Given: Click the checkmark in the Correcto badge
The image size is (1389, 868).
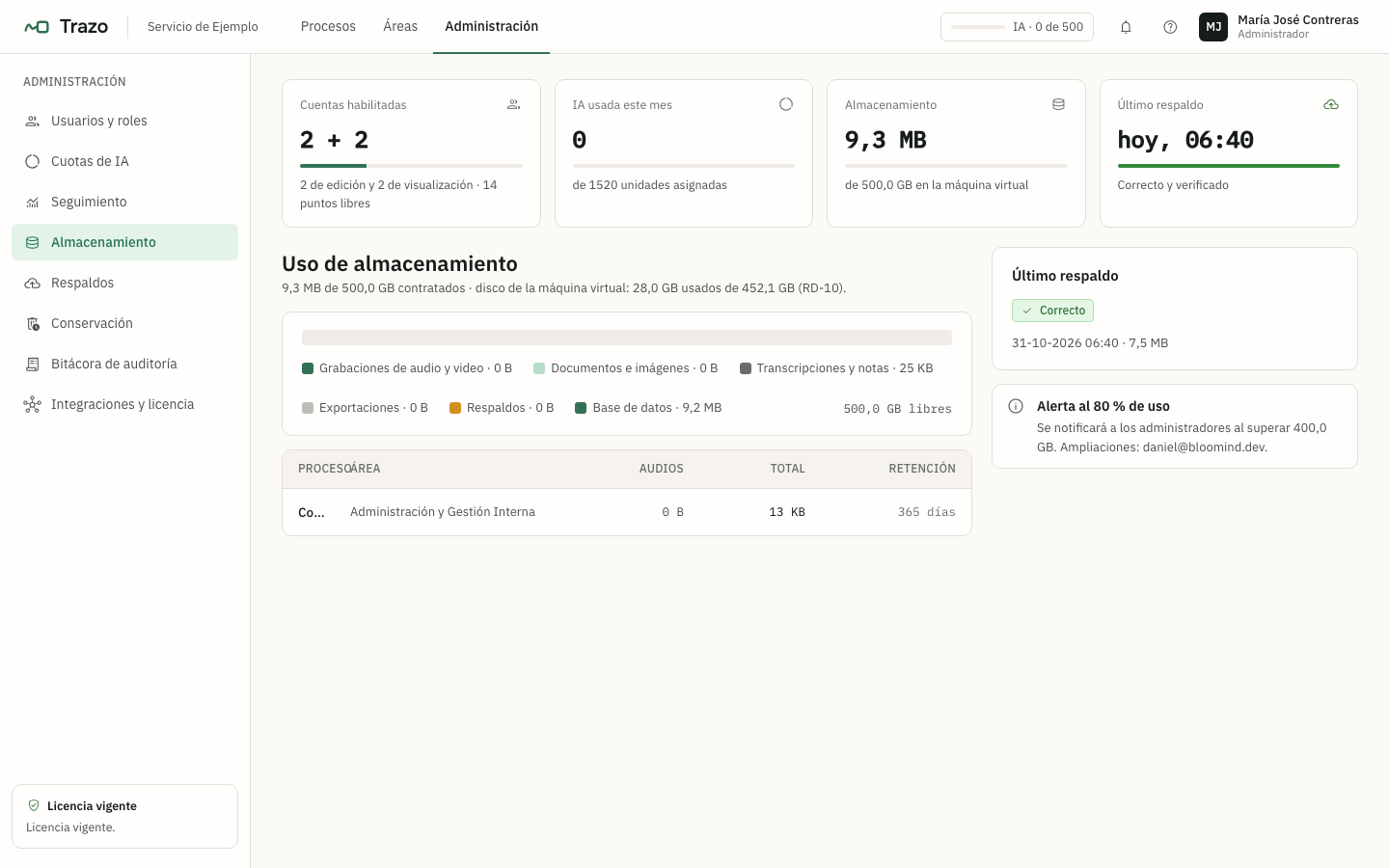Looking at the screenshot, I should [x=1027, y=311].
